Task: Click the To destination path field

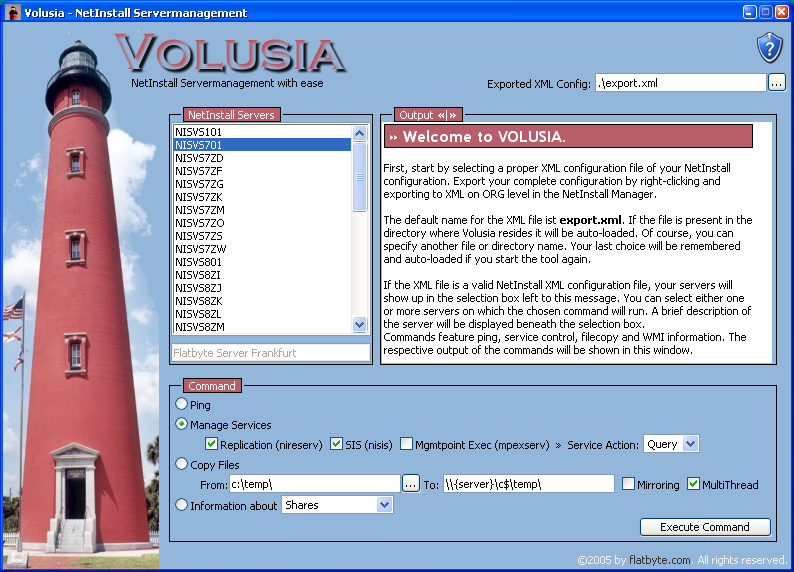Action: click(529, 484)
